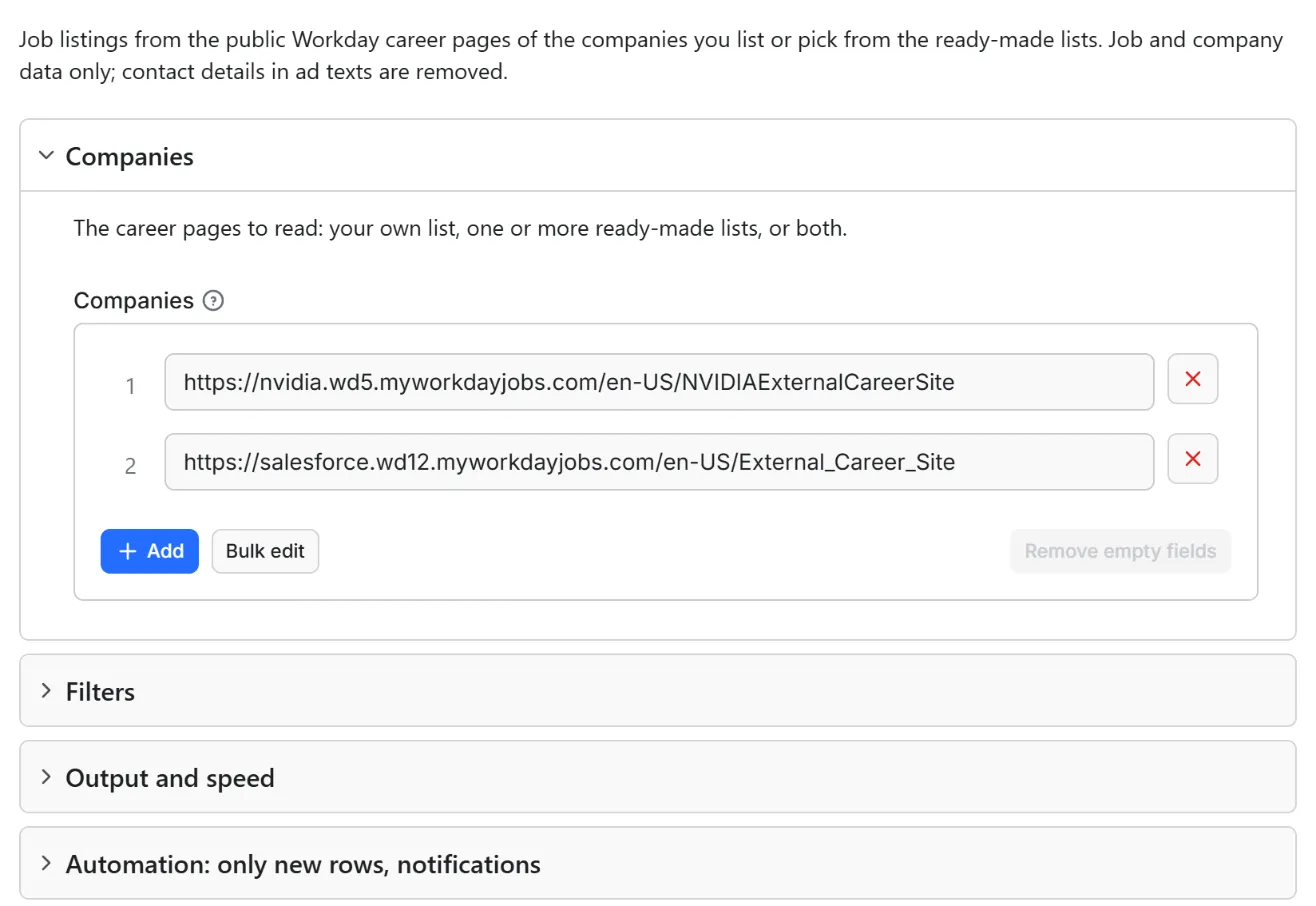1316x906 pixels.
Task: Click the 'Job listings from the public Workday' description
Action: pos(651,56)
